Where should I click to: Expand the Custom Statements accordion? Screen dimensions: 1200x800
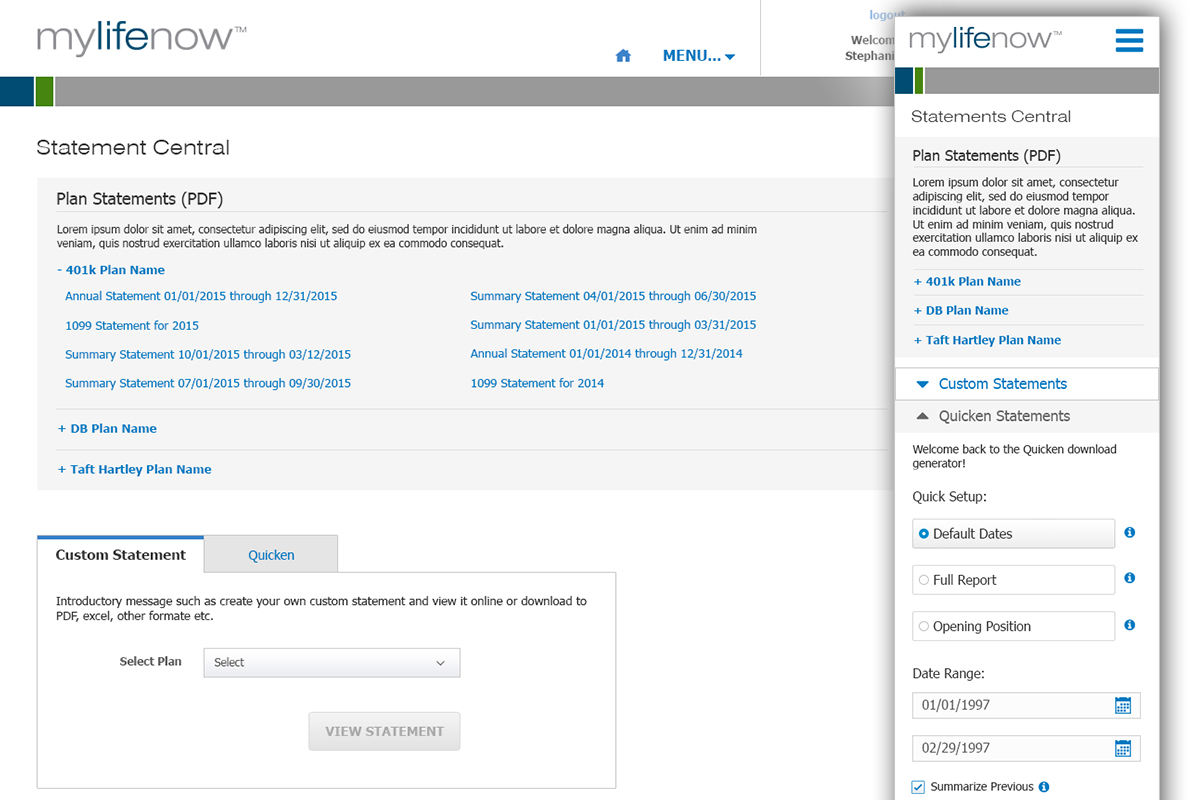1002,384
